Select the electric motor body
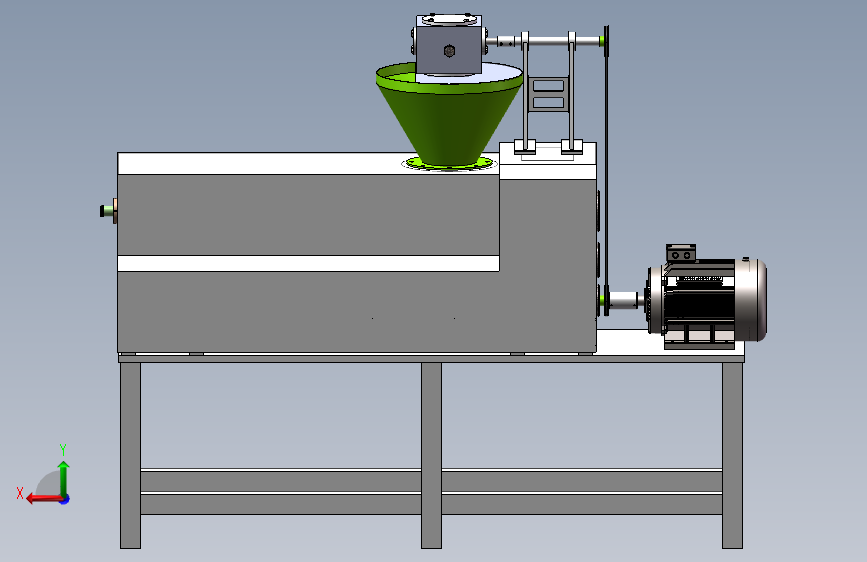 point(708,299)
